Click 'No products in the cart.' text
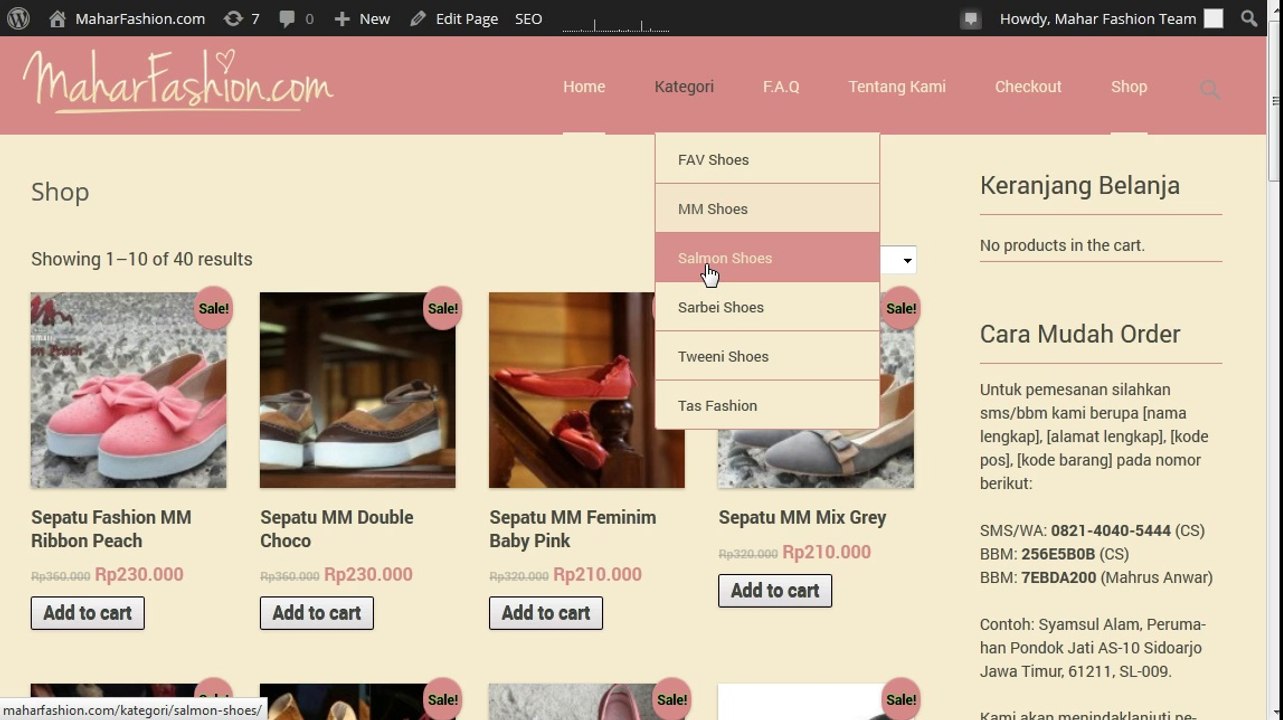 point(1062,245)
